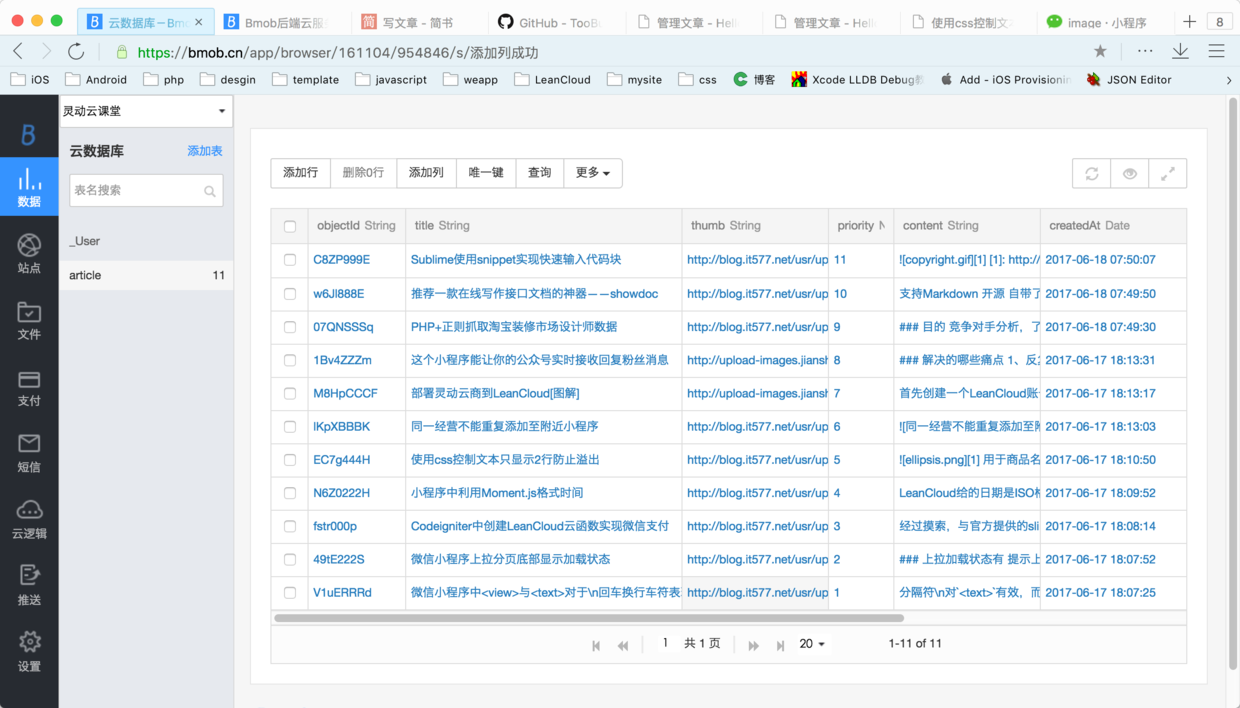
Task: Bookmark this page with the star icon
Action: pyautogui.click(x=1100, y=51)
